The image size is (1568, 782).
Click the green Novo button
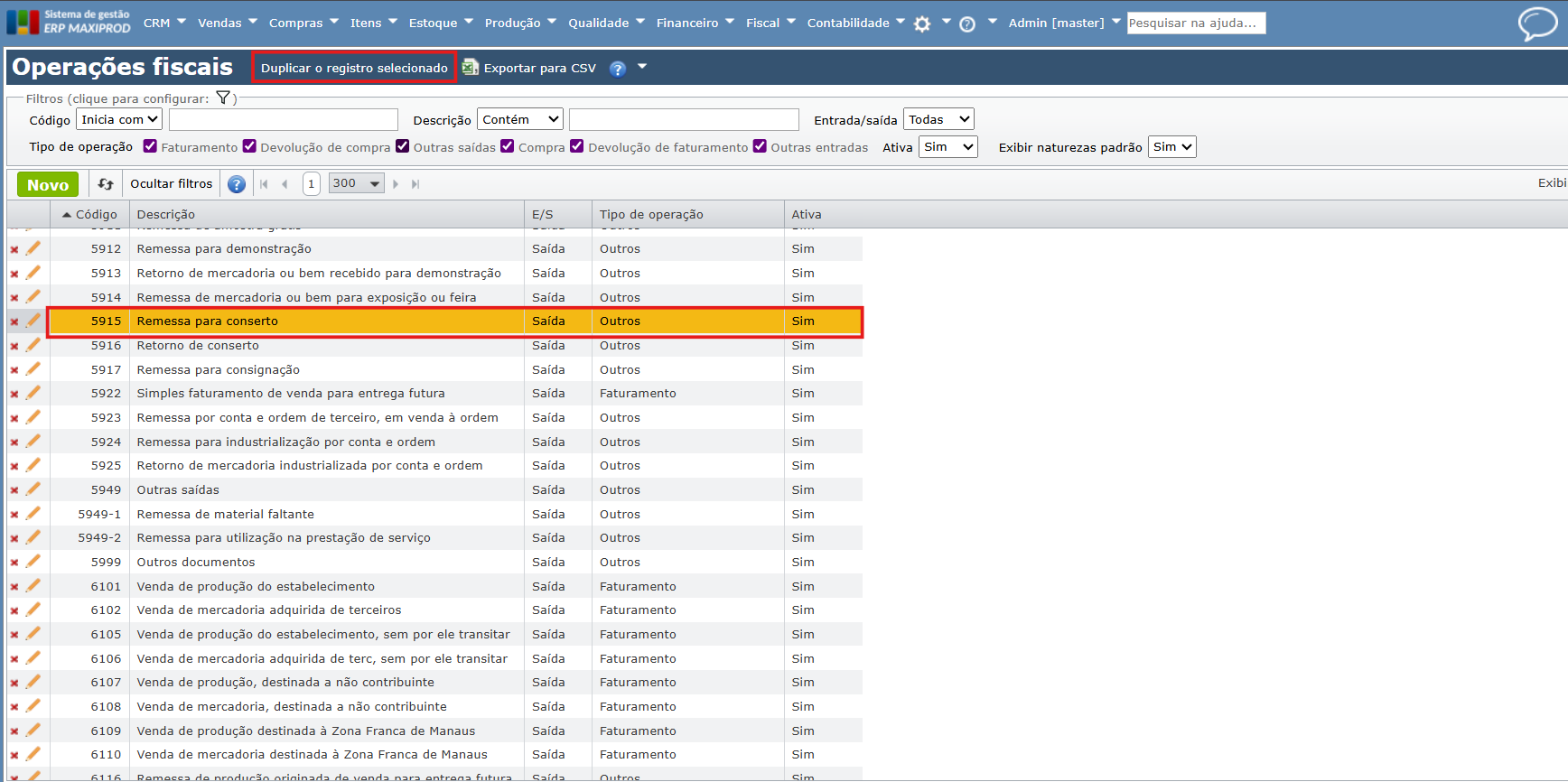[x=48, y=184]
